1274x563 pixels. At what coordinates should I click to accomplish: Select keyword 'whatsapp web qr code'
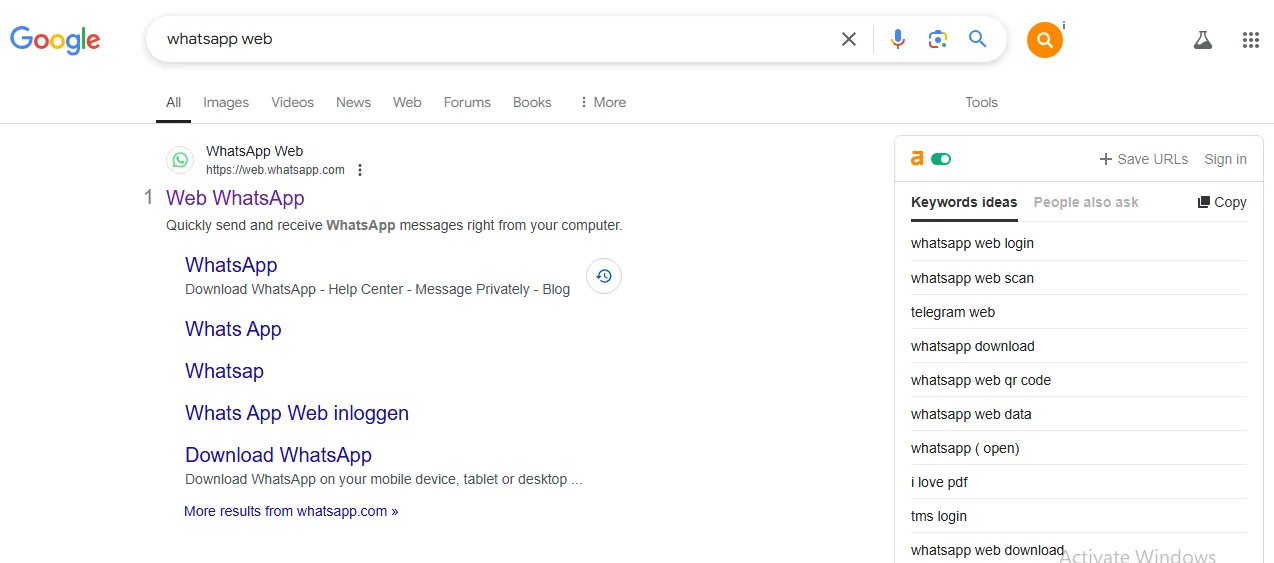(981, 380)
